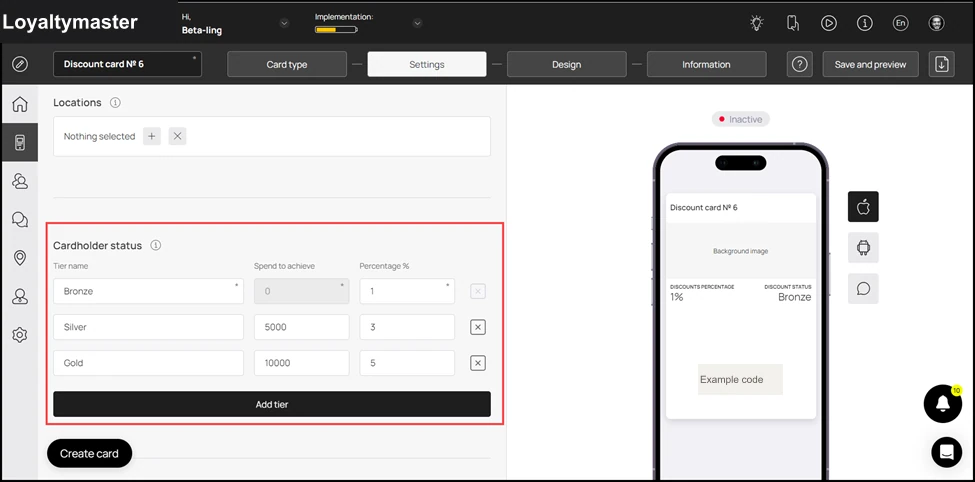Open the Settings gear sidebar icon
975x482 pixels.
20,335
